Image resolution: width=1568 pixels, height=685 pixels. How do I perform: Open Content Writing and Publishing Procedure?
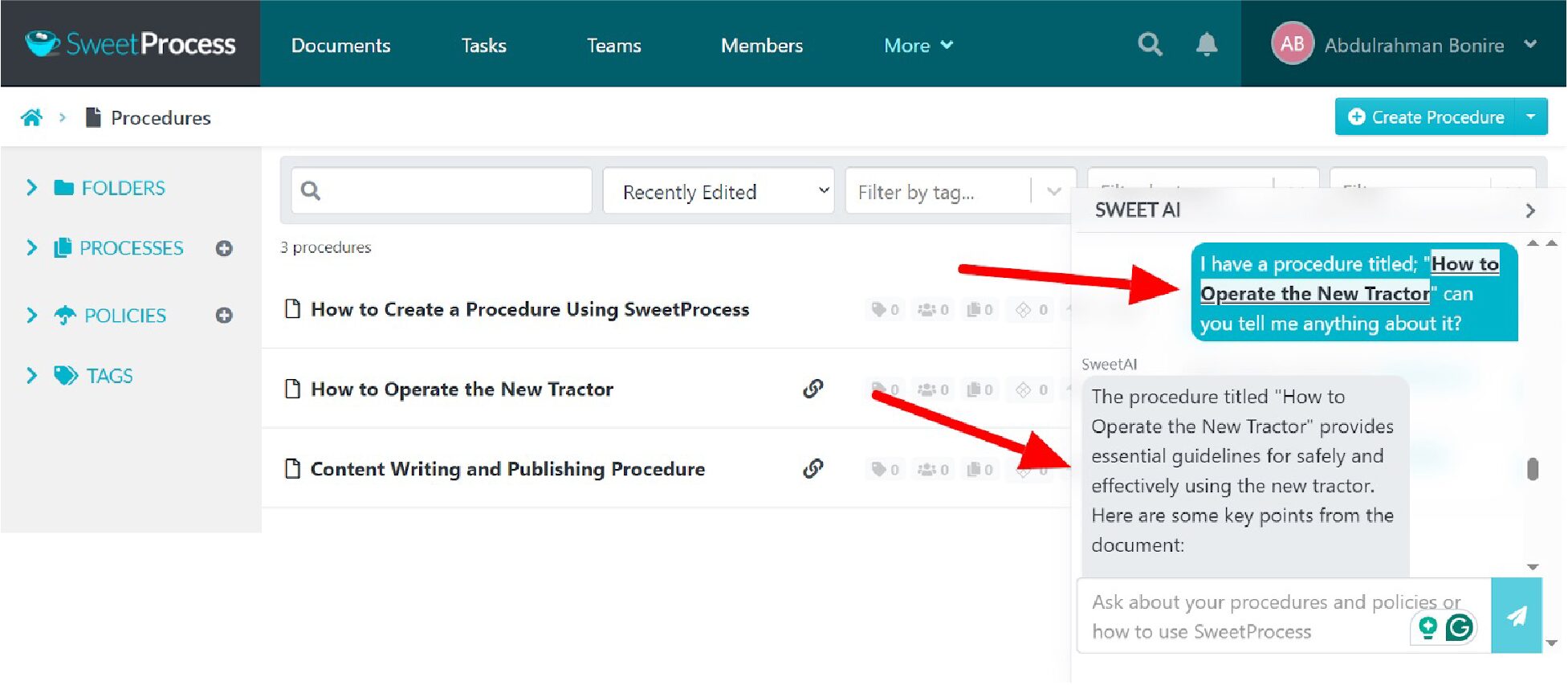coord(507,468)
